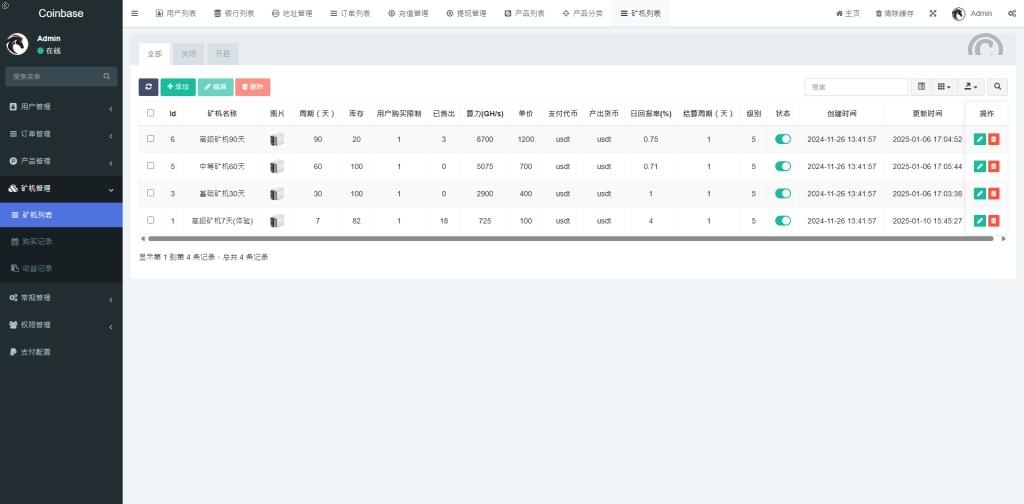The height and width of the screenshot is (504, 1024).
Task: Click the green 添加 button
Action: (x=178, y=87)
